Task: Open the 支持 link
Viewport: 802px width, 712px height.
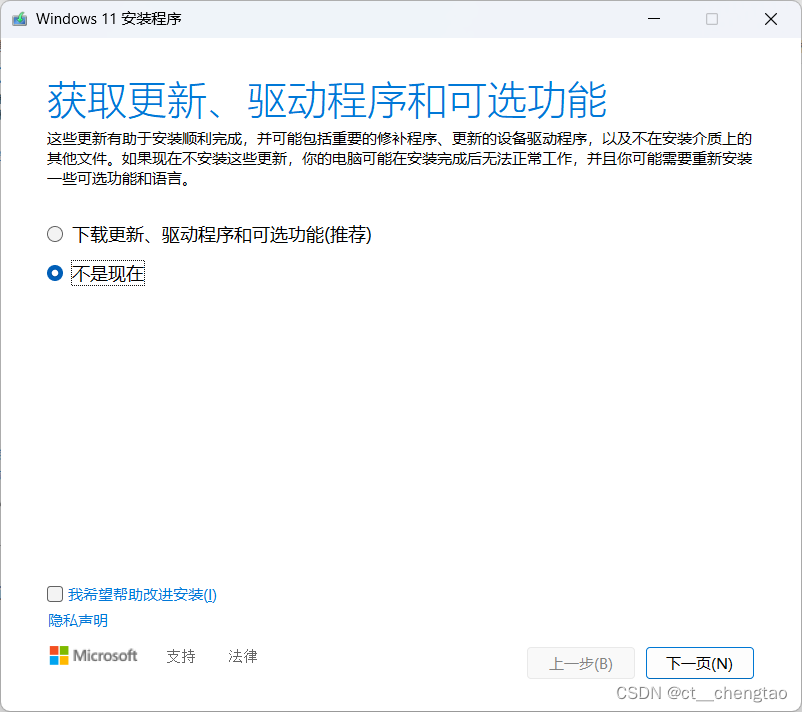Action: coord(181,656)
